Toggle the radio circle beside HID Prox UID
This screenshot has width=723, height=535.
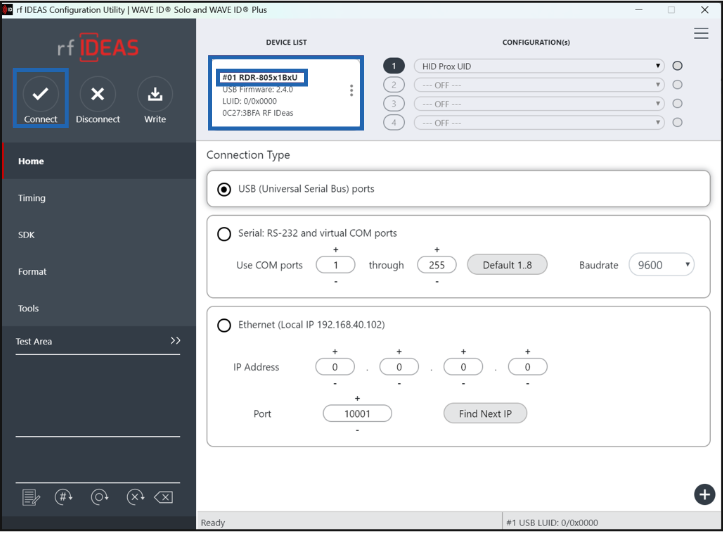[x=677, y=65]
